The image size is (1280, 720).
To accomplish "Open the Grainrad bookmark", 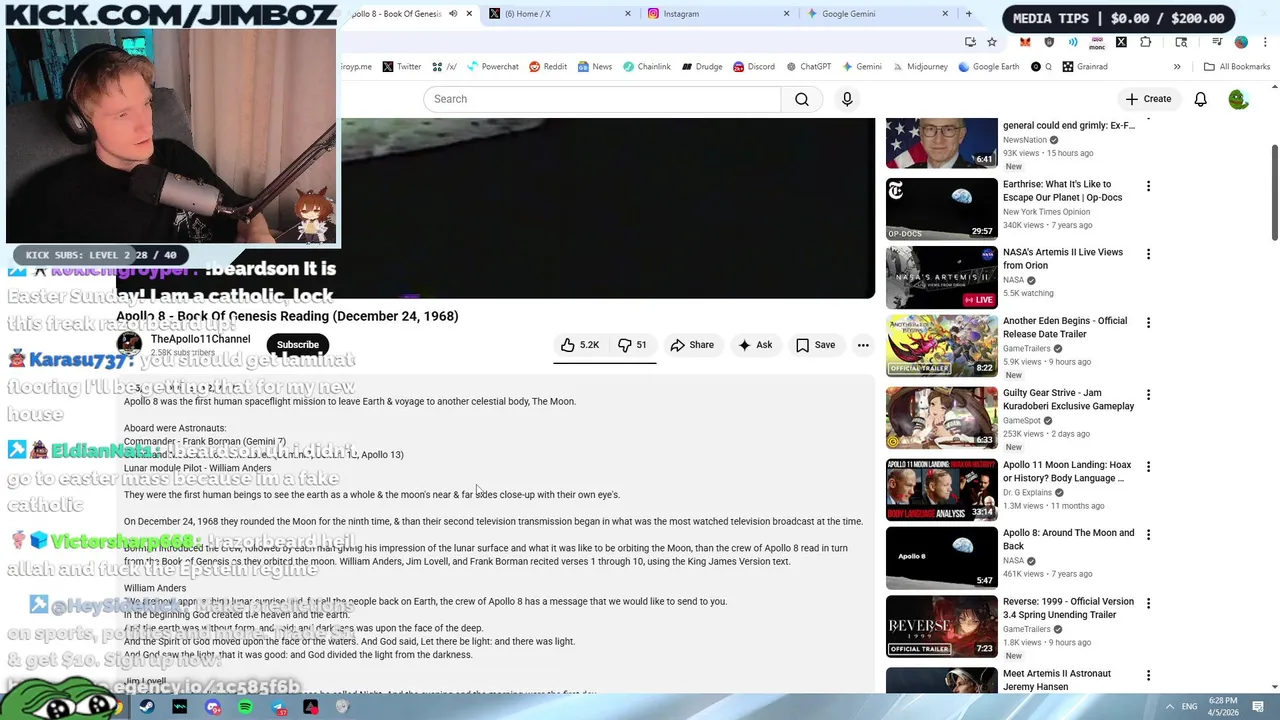I will [1085, 67].
